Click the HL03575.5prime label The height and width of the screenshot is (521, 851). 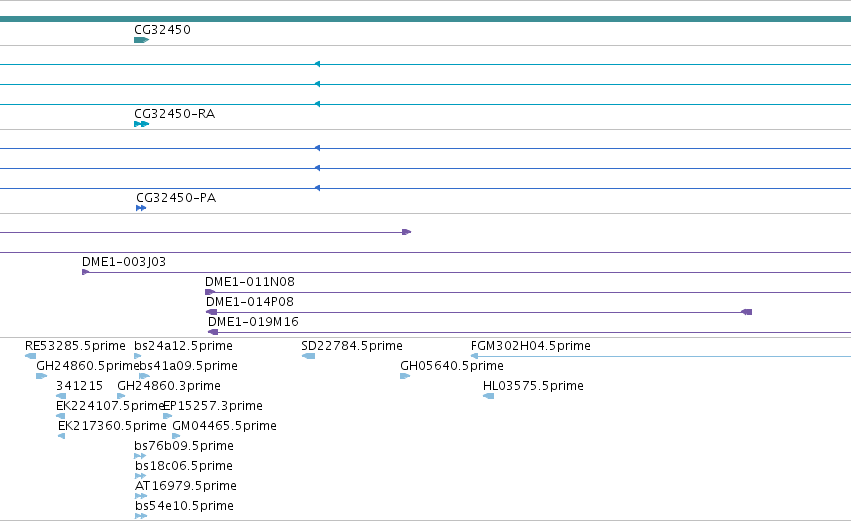pos(534,386)
